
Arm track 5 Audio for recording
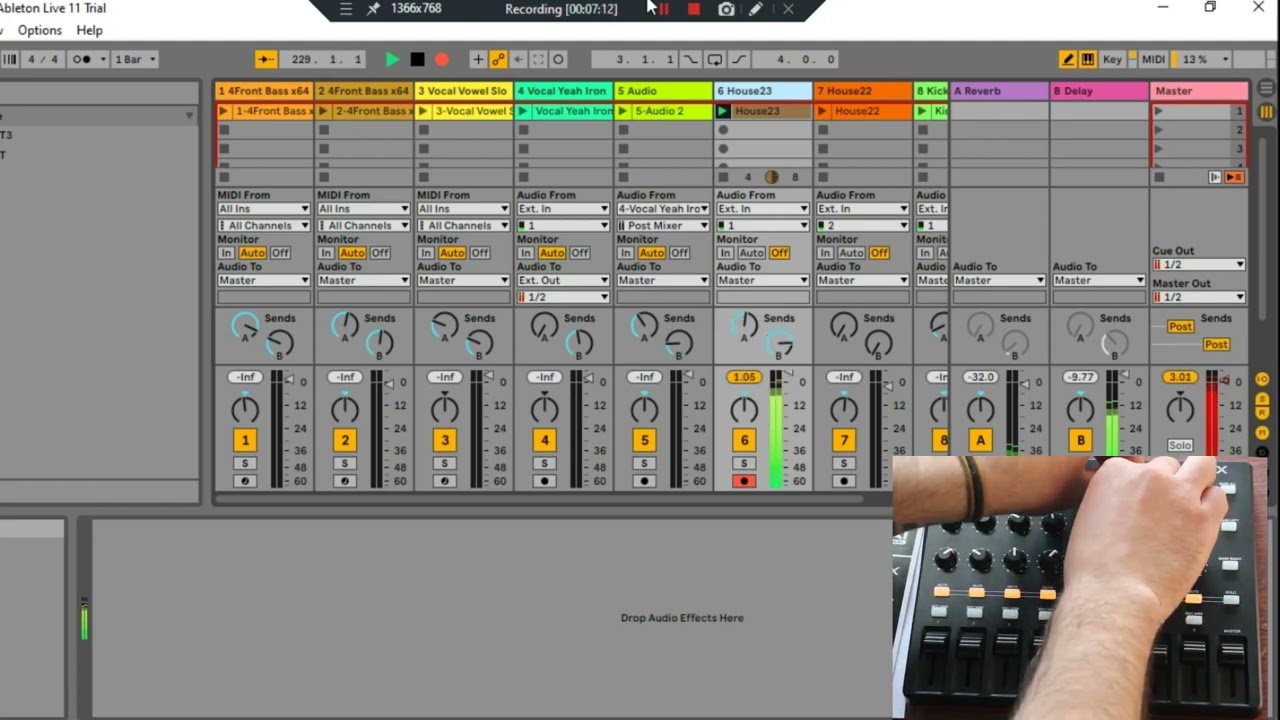pyautogui.click(x=644, y=481)
